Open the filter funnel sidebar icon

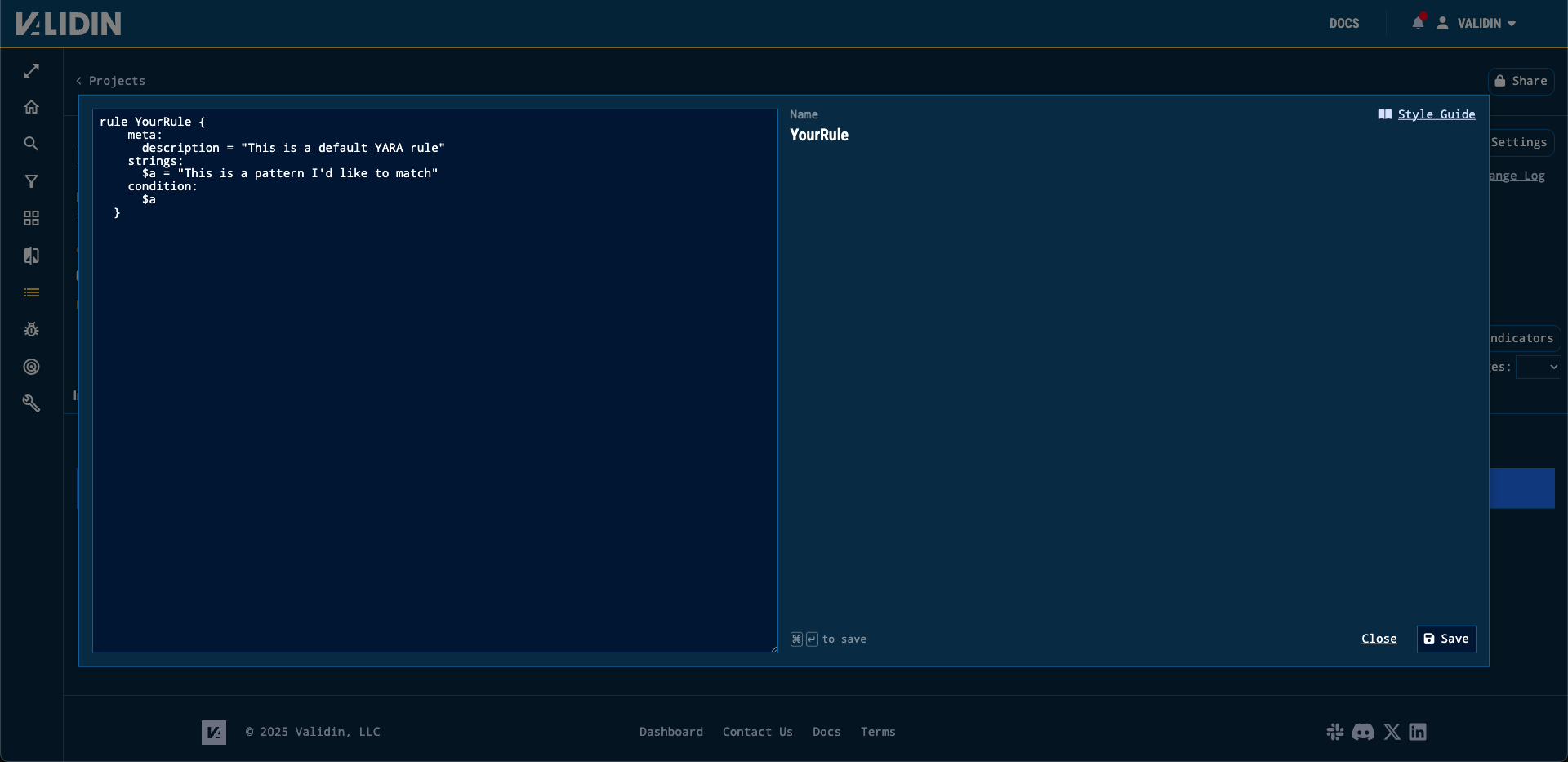[31, 181]
